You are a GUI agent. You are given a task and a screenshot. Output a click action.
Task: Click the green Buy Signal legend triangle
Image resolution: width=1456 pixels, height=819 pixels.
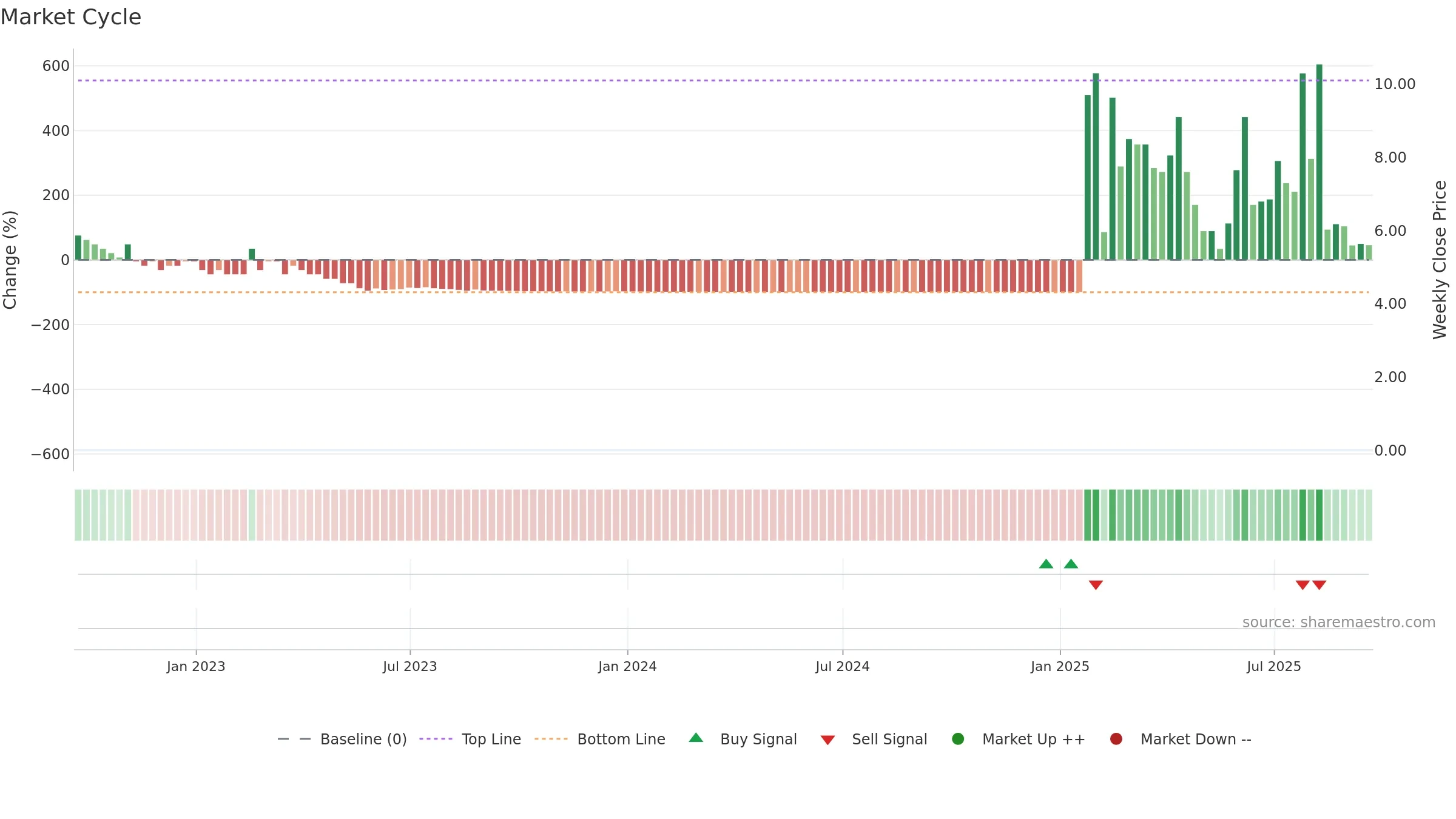click(696, 738)
